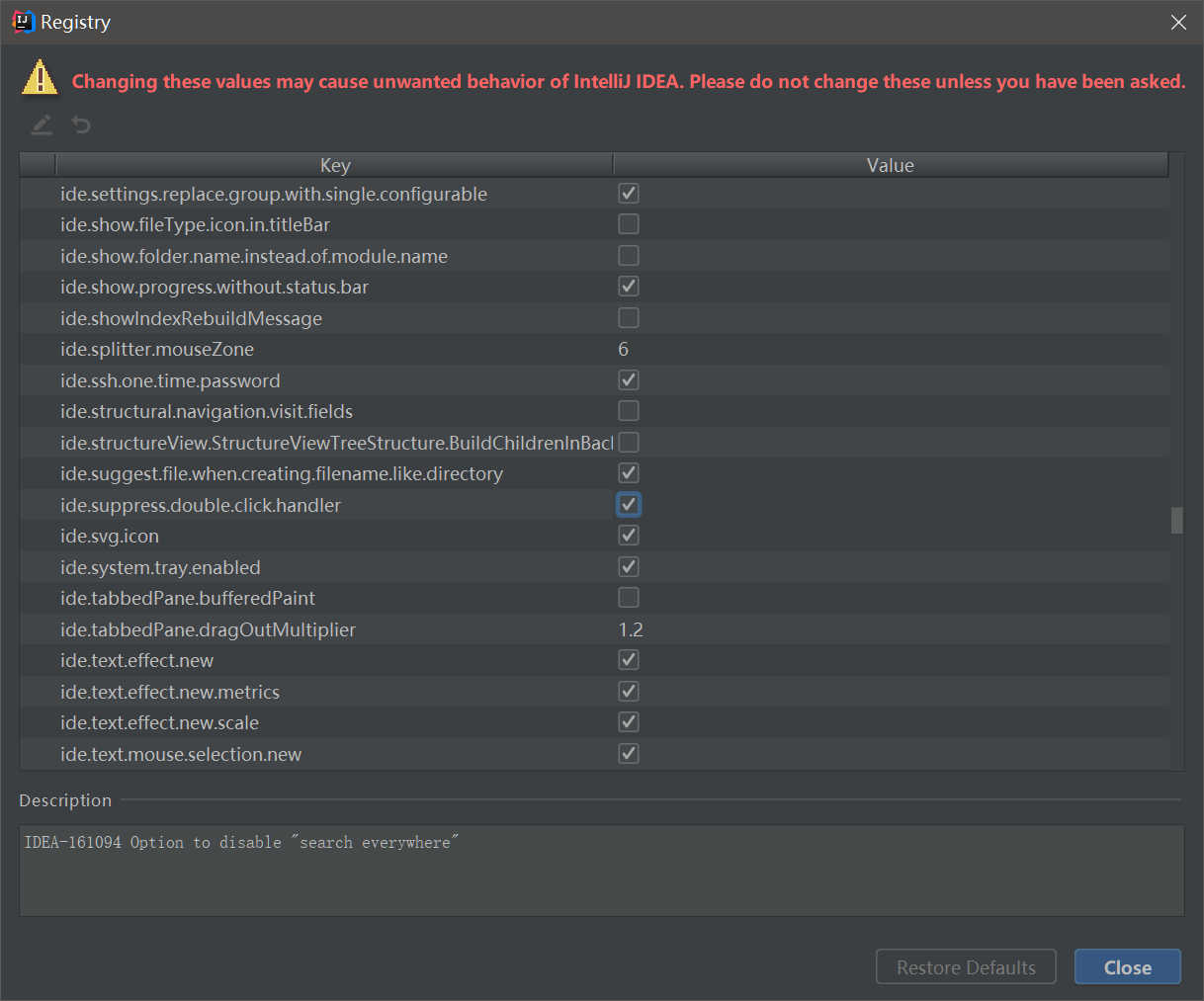Click the revert arrow toolbar icon

click(81, 125)
